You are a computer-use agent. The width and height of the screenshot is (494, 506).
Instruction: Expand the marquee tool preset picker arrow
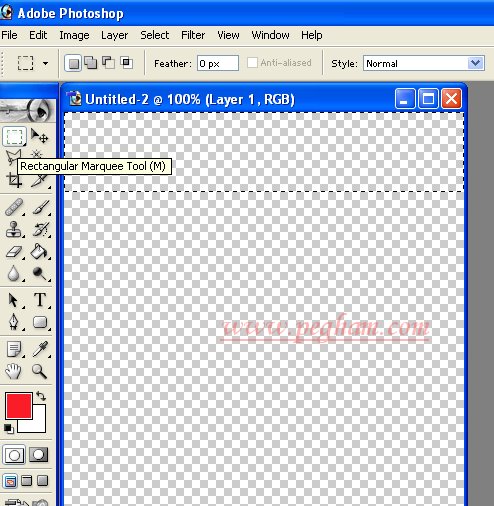pos(45,63)
